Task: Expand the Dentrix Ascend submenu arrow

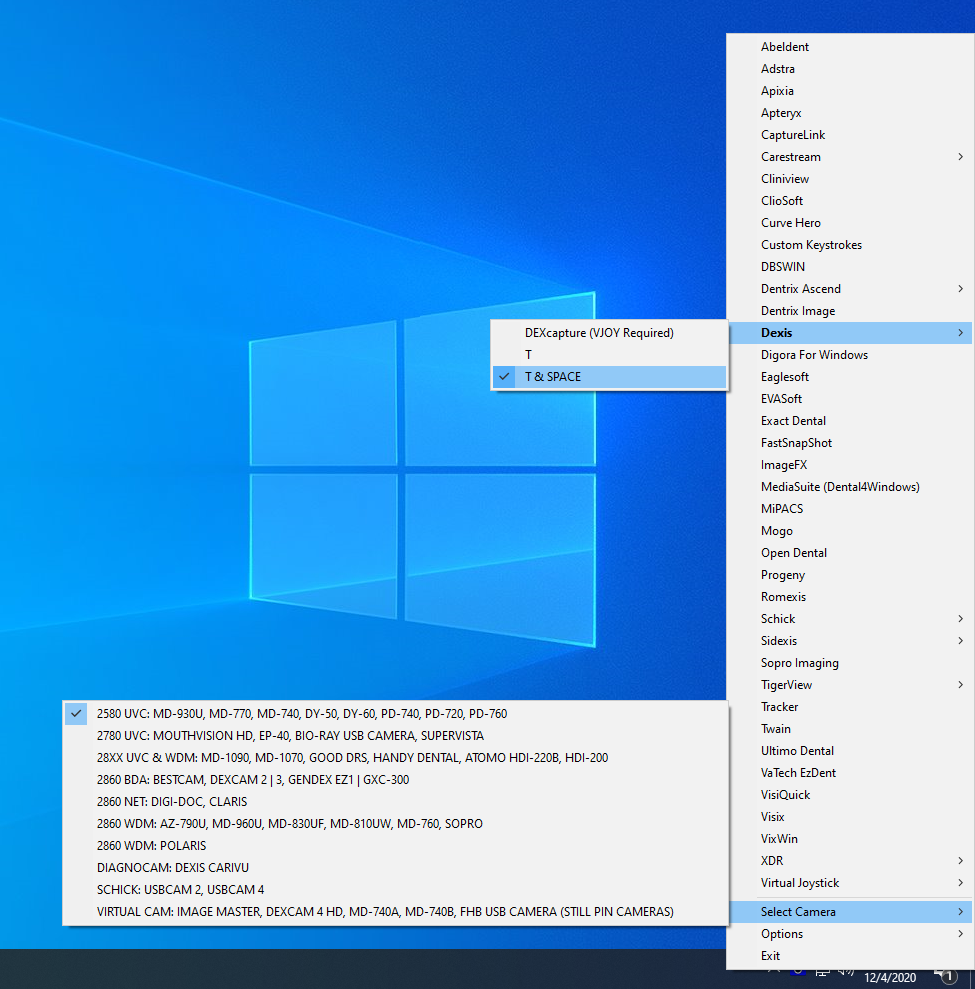Action: (960, 289)
